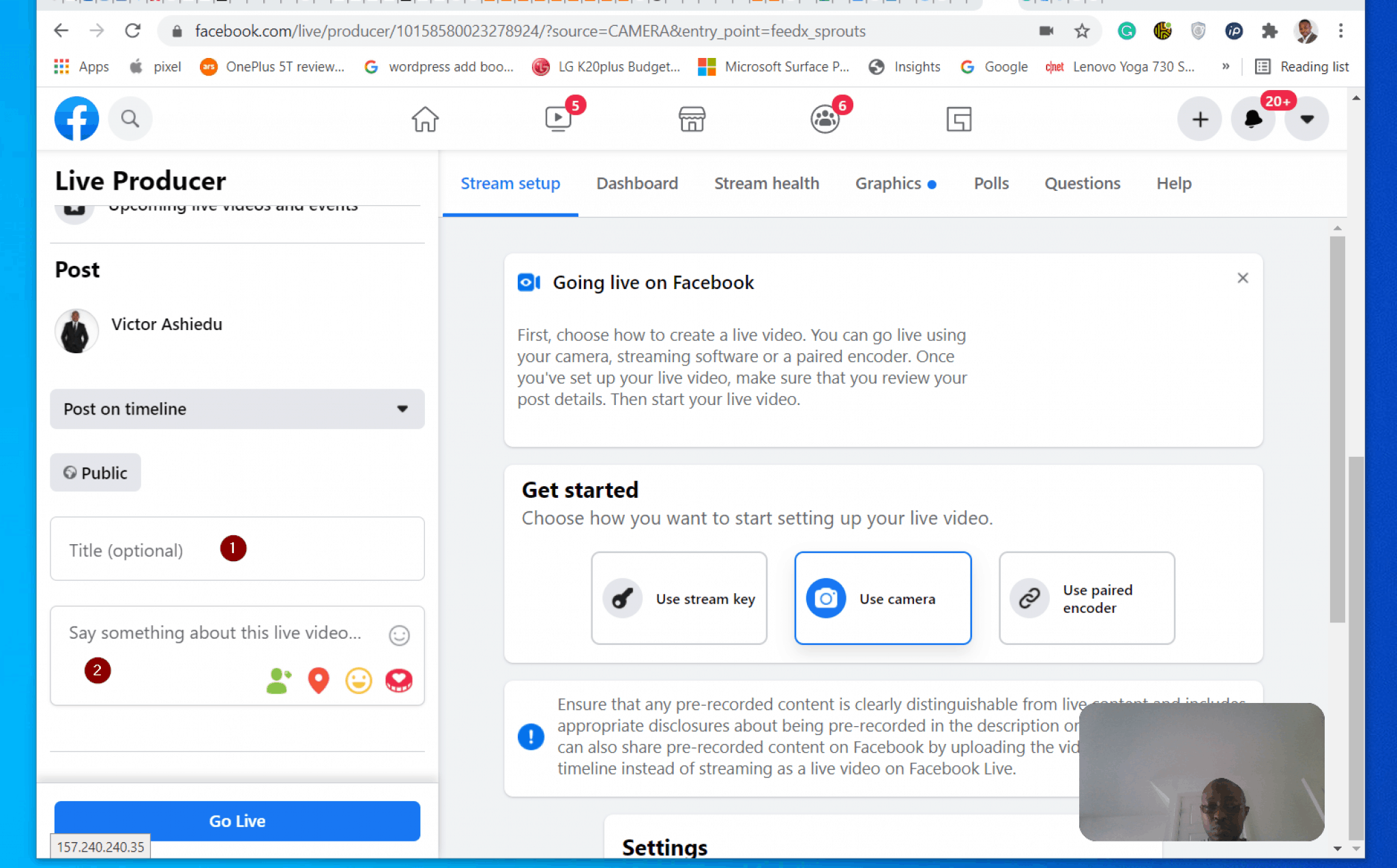This screenshot has height=868, width=1397.
Task: Open Facebook search
Action: tap(130, 119)
